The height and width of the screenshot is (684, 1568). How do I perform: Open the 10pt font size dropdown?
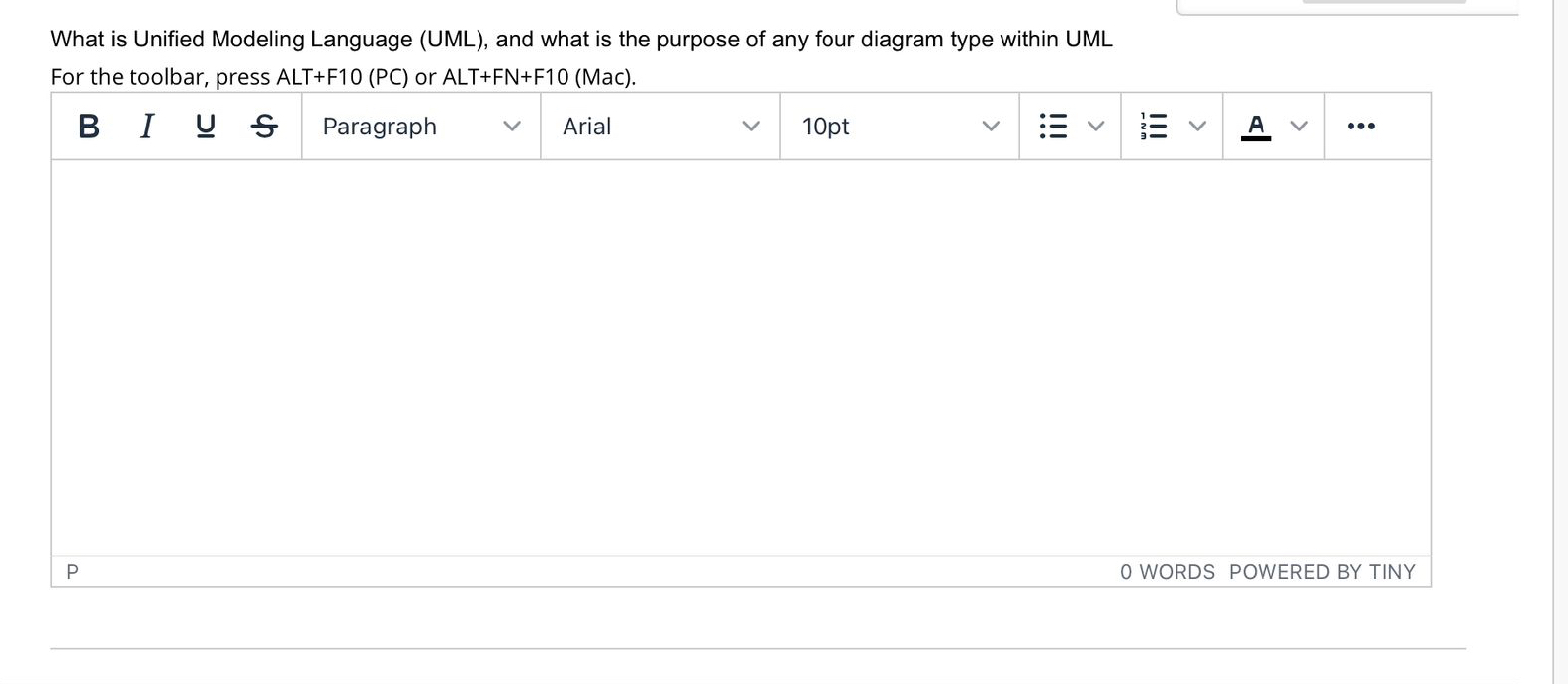(x=898, y=126)
